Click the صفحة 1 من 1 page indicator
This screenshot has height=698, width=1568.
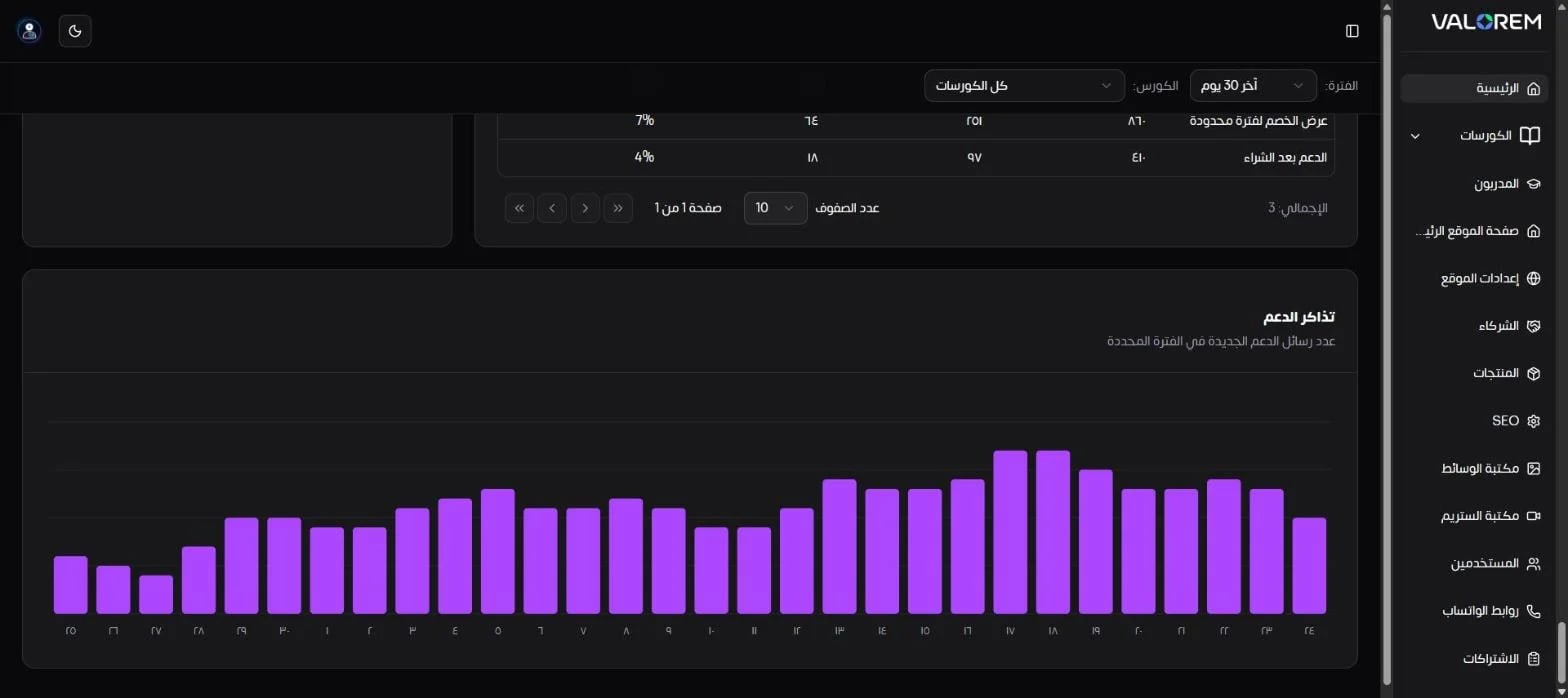pos(688,208)
